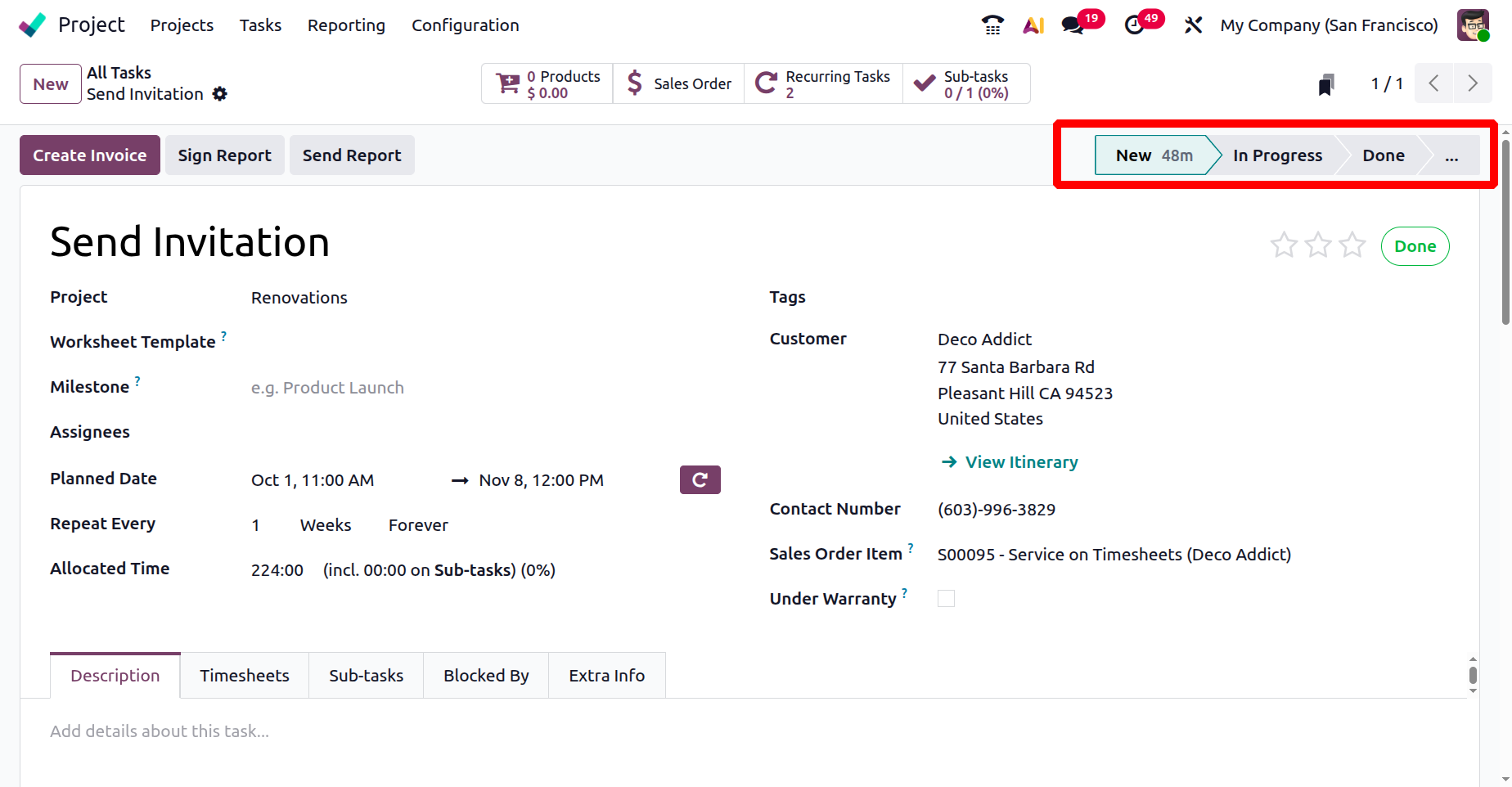
Task: Set priority with the third star
Action: pos(1352,245)
